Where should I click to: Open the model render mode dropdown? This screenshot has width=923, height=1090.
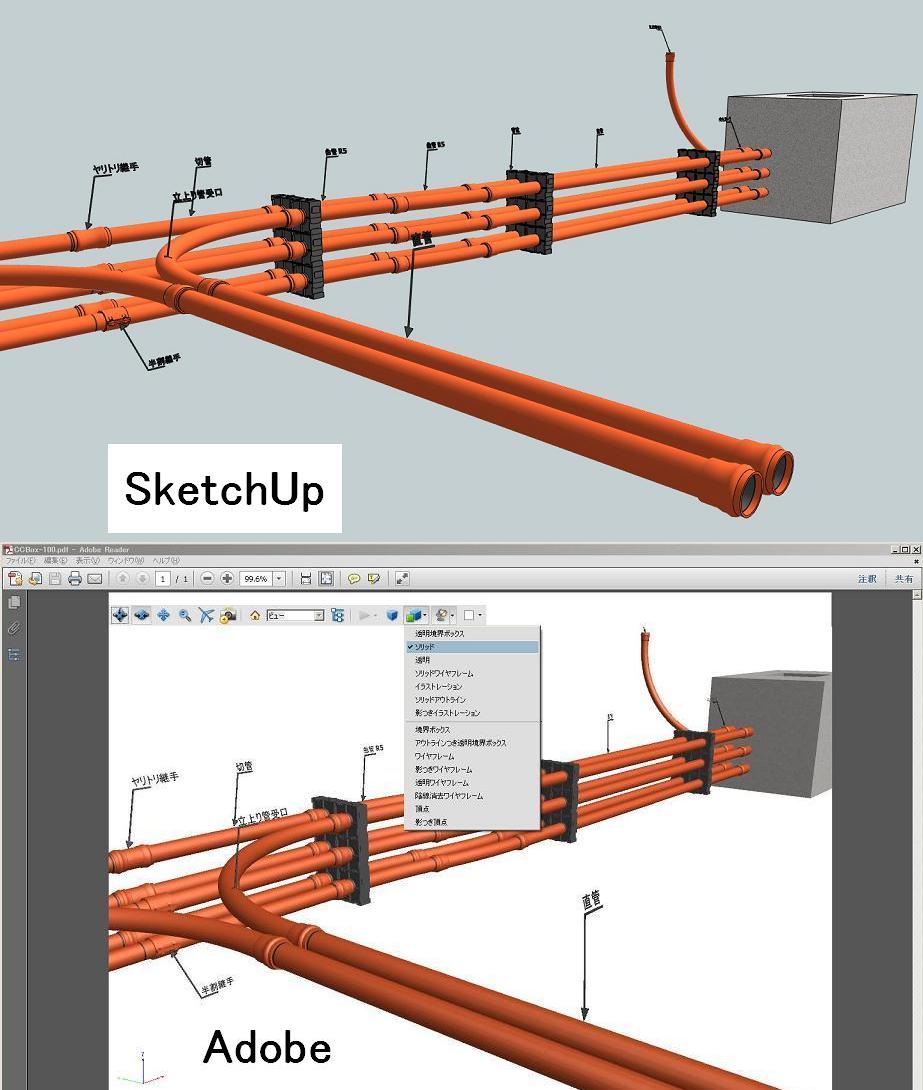click(x=416, y=615)
